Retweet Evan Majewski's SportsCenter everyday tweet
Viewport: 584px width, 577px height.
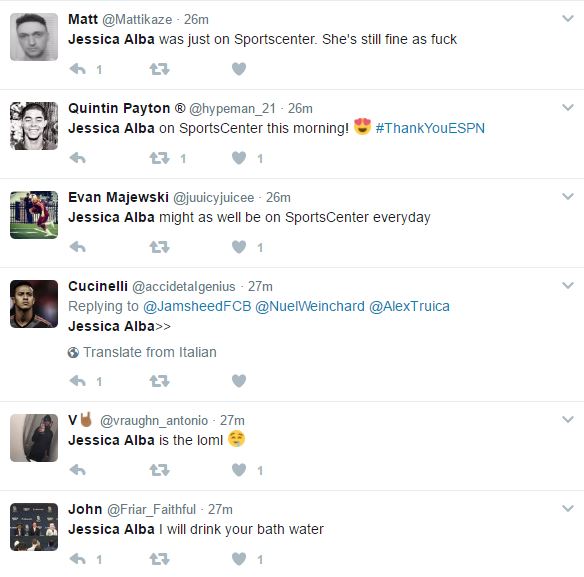pyautogui.click(x=159, y=247)
